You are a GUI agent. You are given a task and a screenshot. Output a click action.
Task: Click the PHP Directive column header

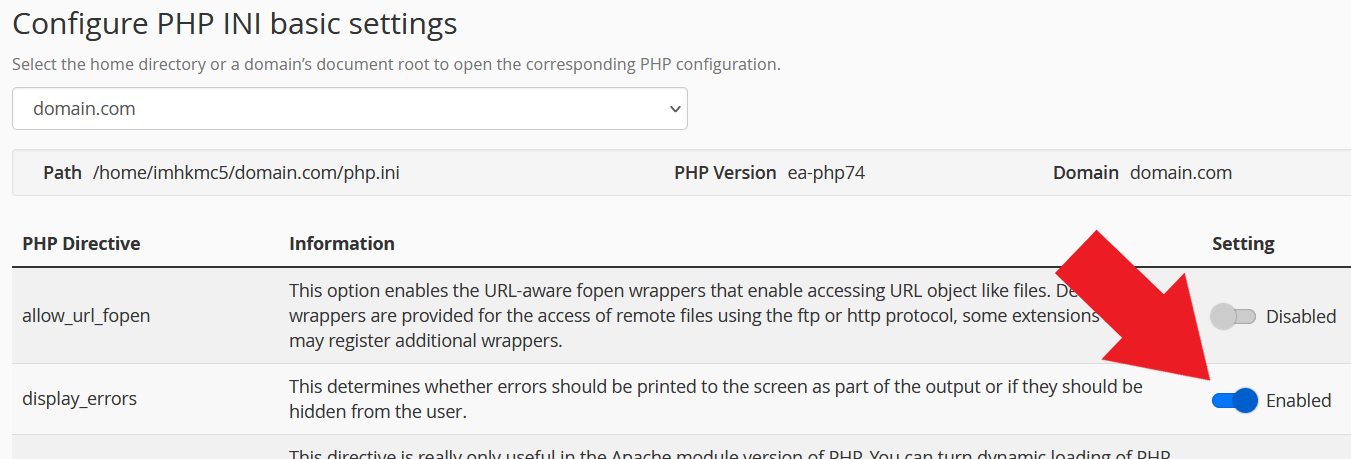tap(81, 243)
